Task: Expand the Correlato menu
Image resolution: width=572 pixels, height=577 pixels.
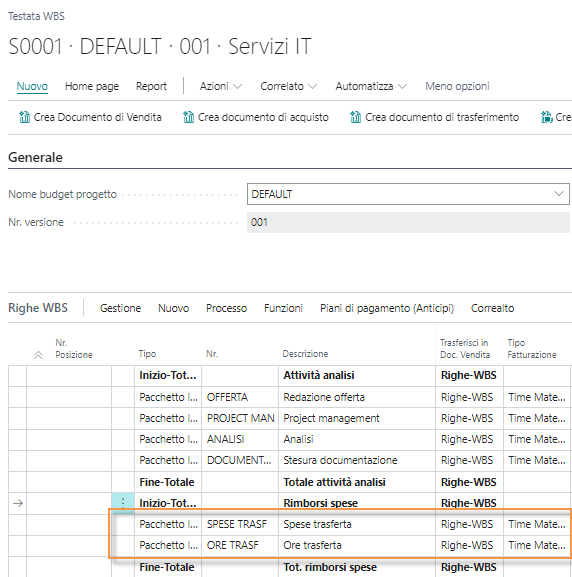Action: point(289,86)
